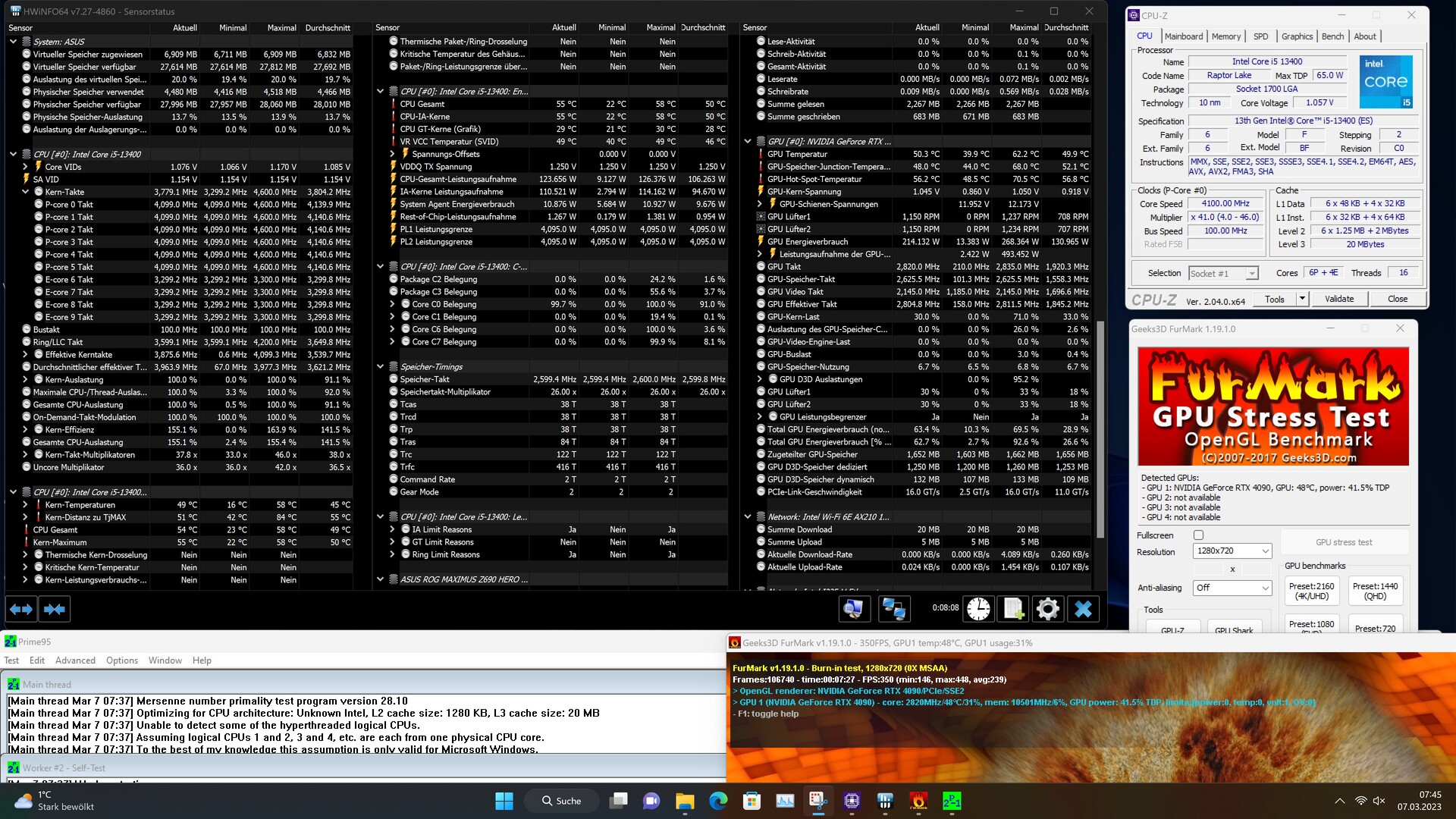Image resolution: width=1456 pixels, height=819 pixels.
Task: Click taskbar clock and date
Action: pos(1419,801)
